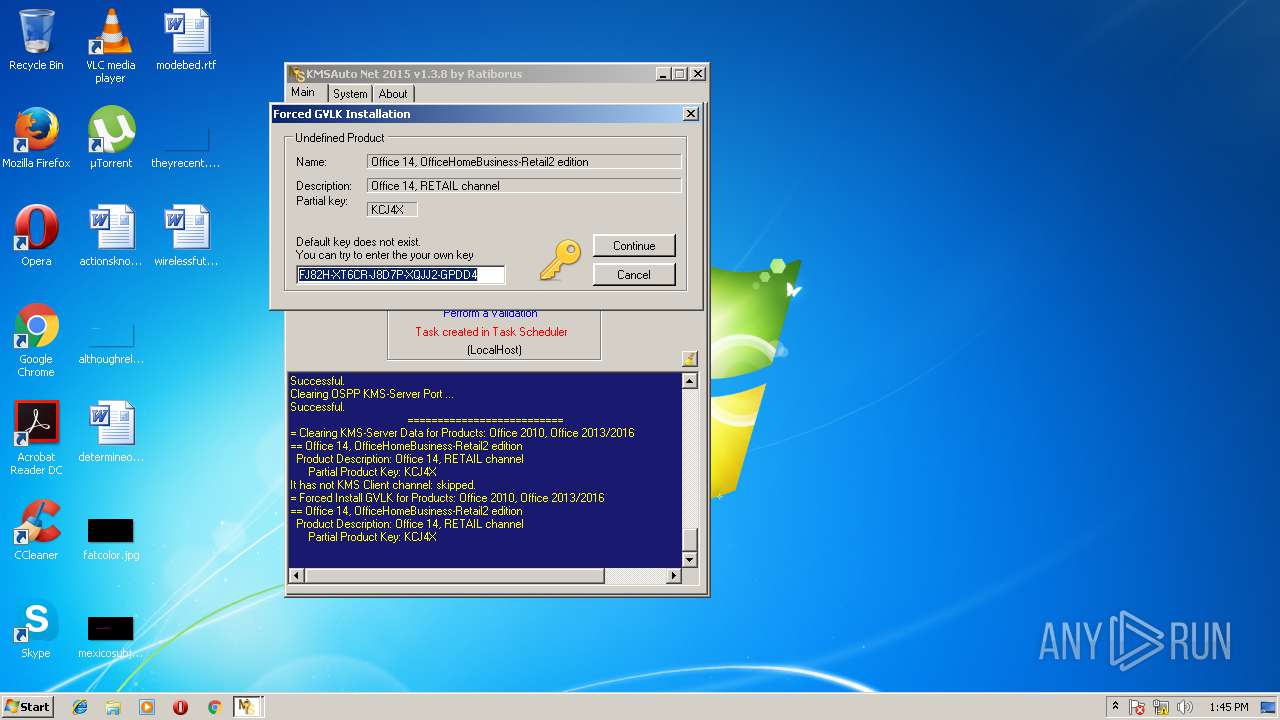Open Windows Explorer from taskbar
Viewport: 1280px width, 720px height.
113,707
